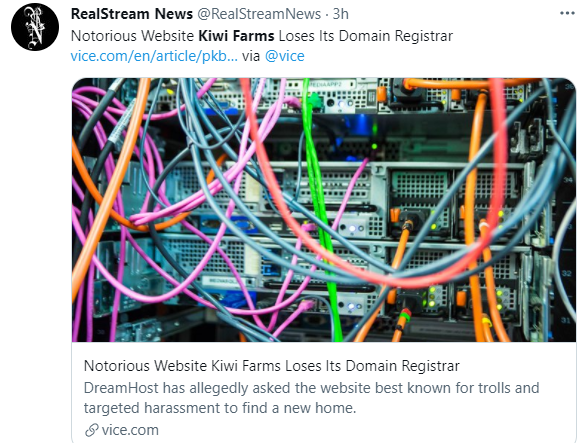Open the @vice mention
586x443 pixels.
(x=284, y=56)
